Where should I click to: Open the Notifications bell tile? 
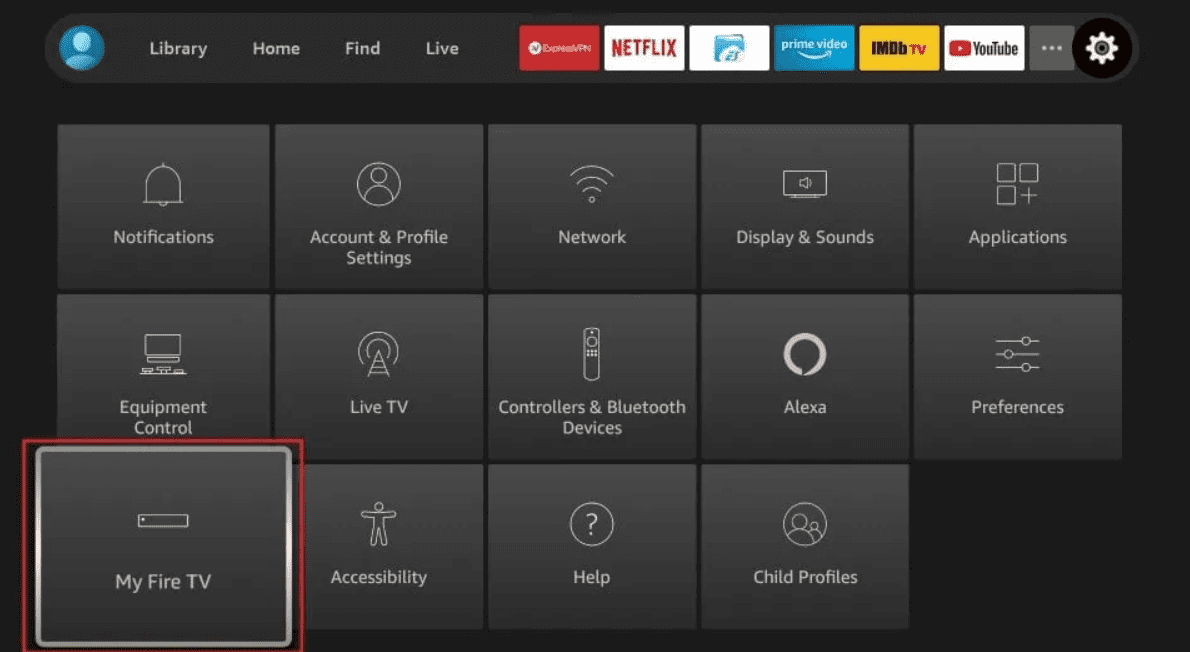coord(163,206)
